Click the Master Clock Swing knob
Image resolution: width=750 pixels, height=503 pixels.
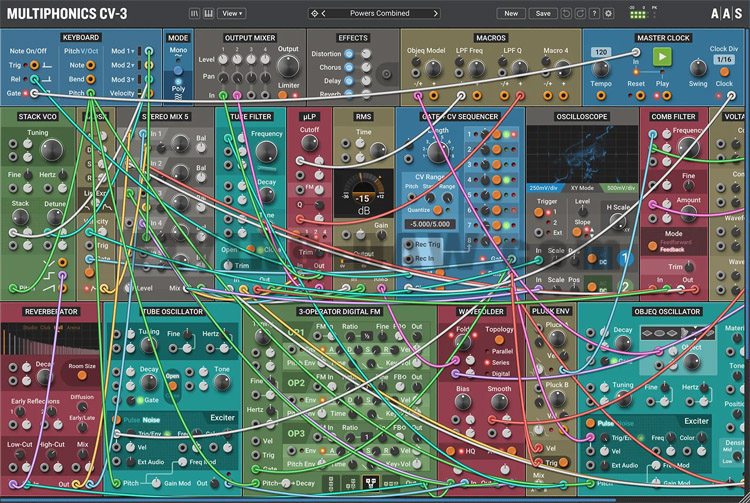point(698,68)
